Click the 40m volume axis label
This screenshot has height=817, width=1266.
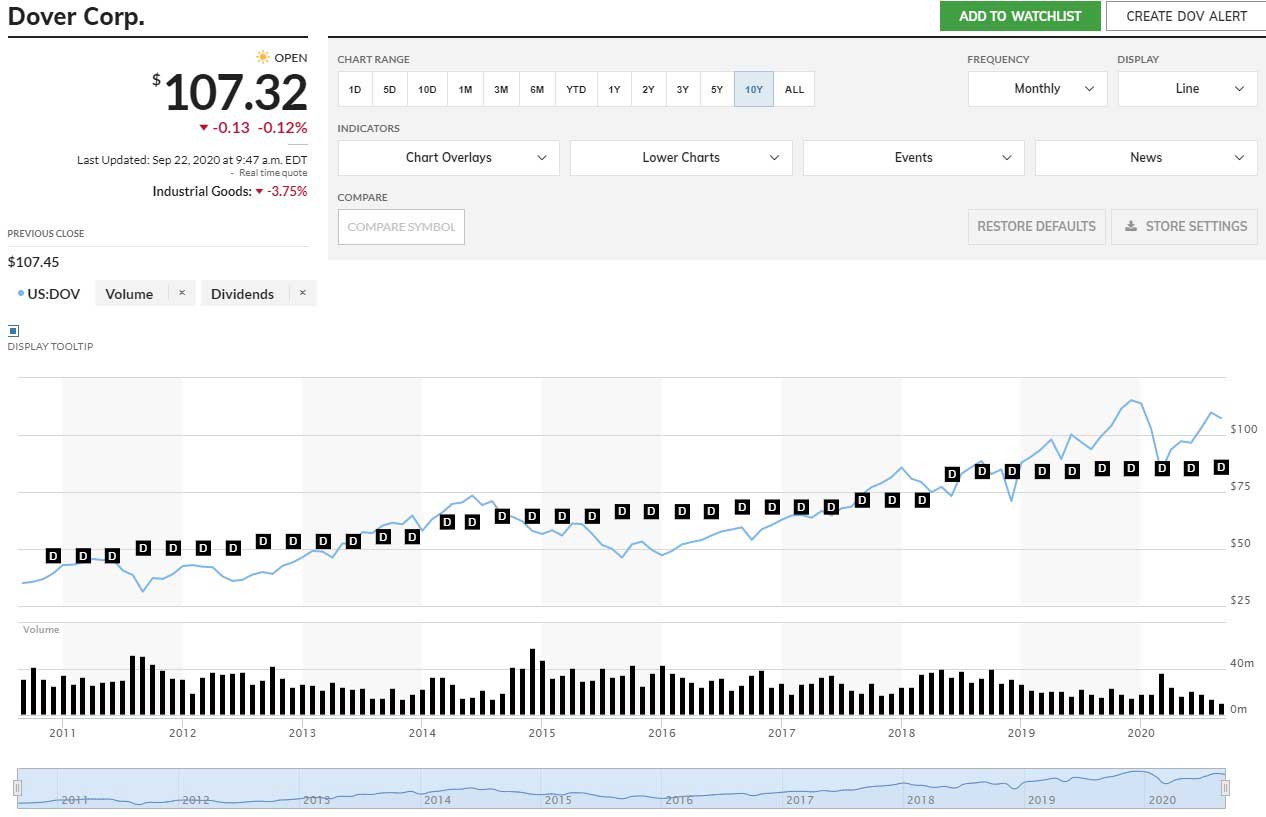pos(1241,663)
